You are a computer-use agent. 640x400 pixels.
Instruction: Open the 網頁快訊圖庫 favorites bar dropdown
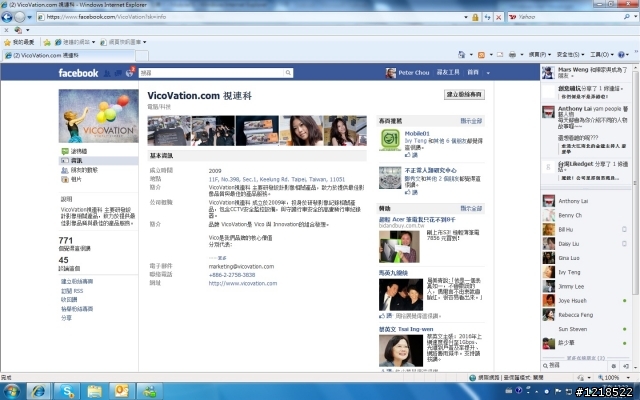click(x=123, y=42)
